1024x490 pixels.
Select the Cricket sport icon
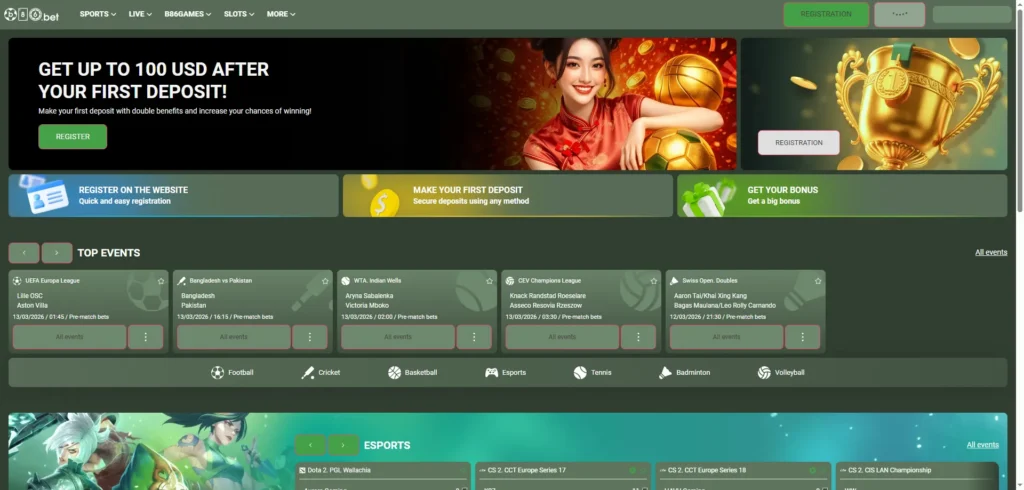(x=308, y=372)
